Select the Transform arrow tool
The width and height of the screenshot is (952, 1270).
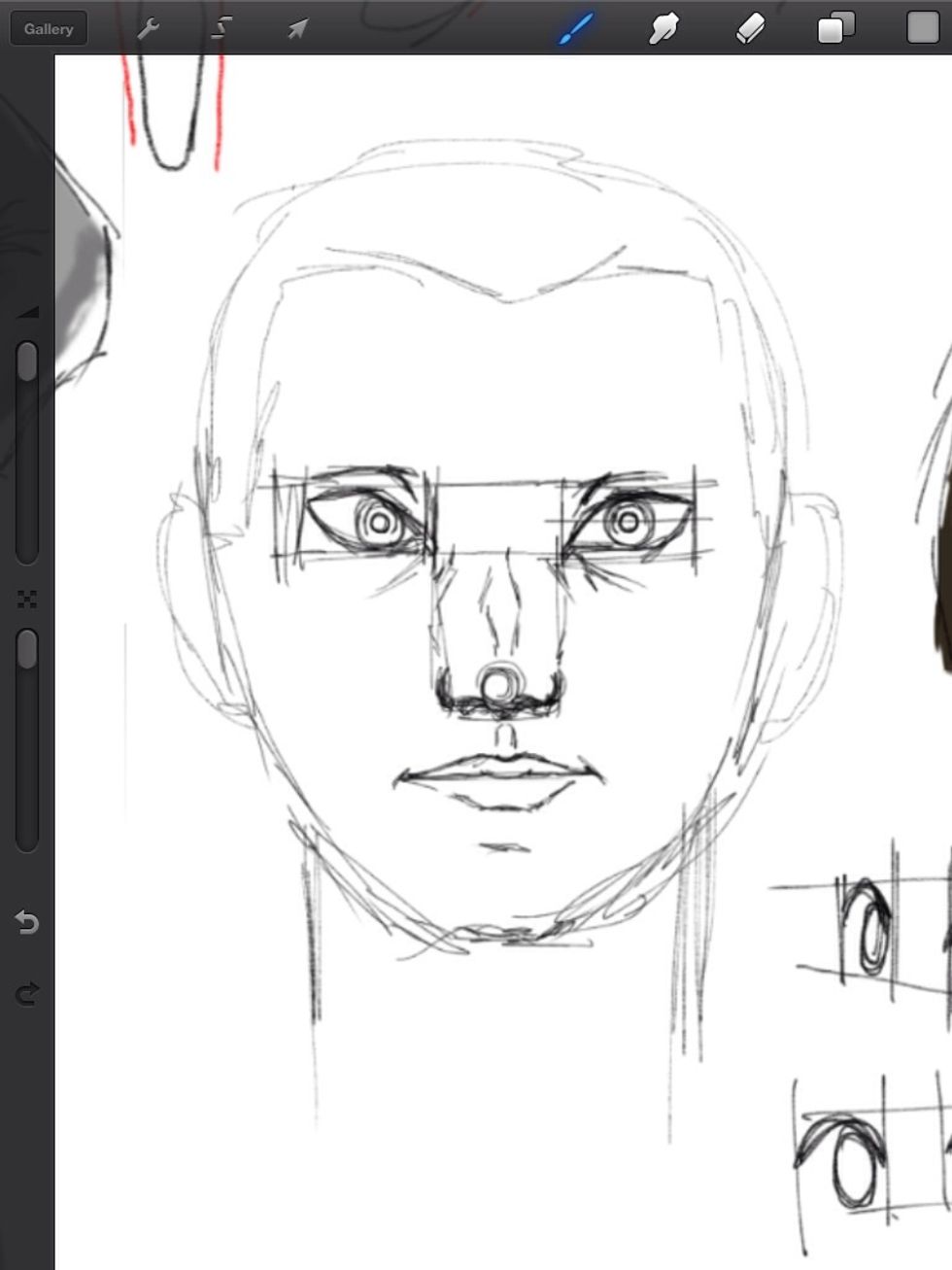coord(297,28)
